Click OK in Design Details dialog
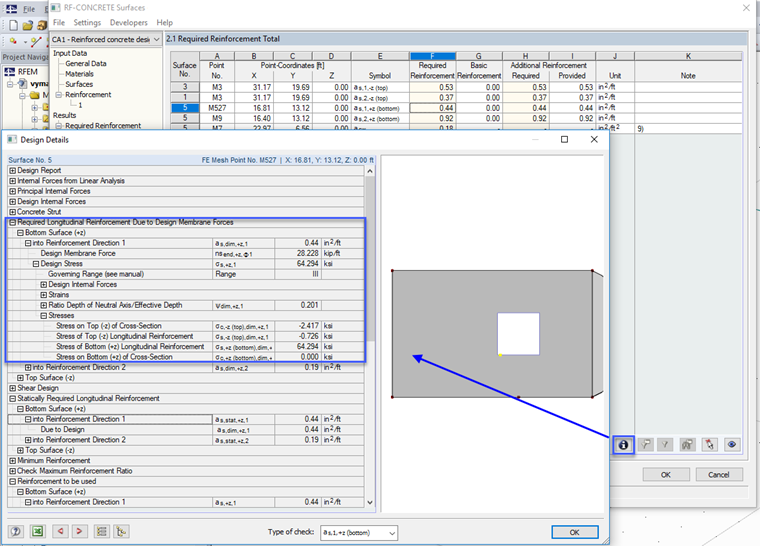The image size is (760, 546). coord(575,532)
